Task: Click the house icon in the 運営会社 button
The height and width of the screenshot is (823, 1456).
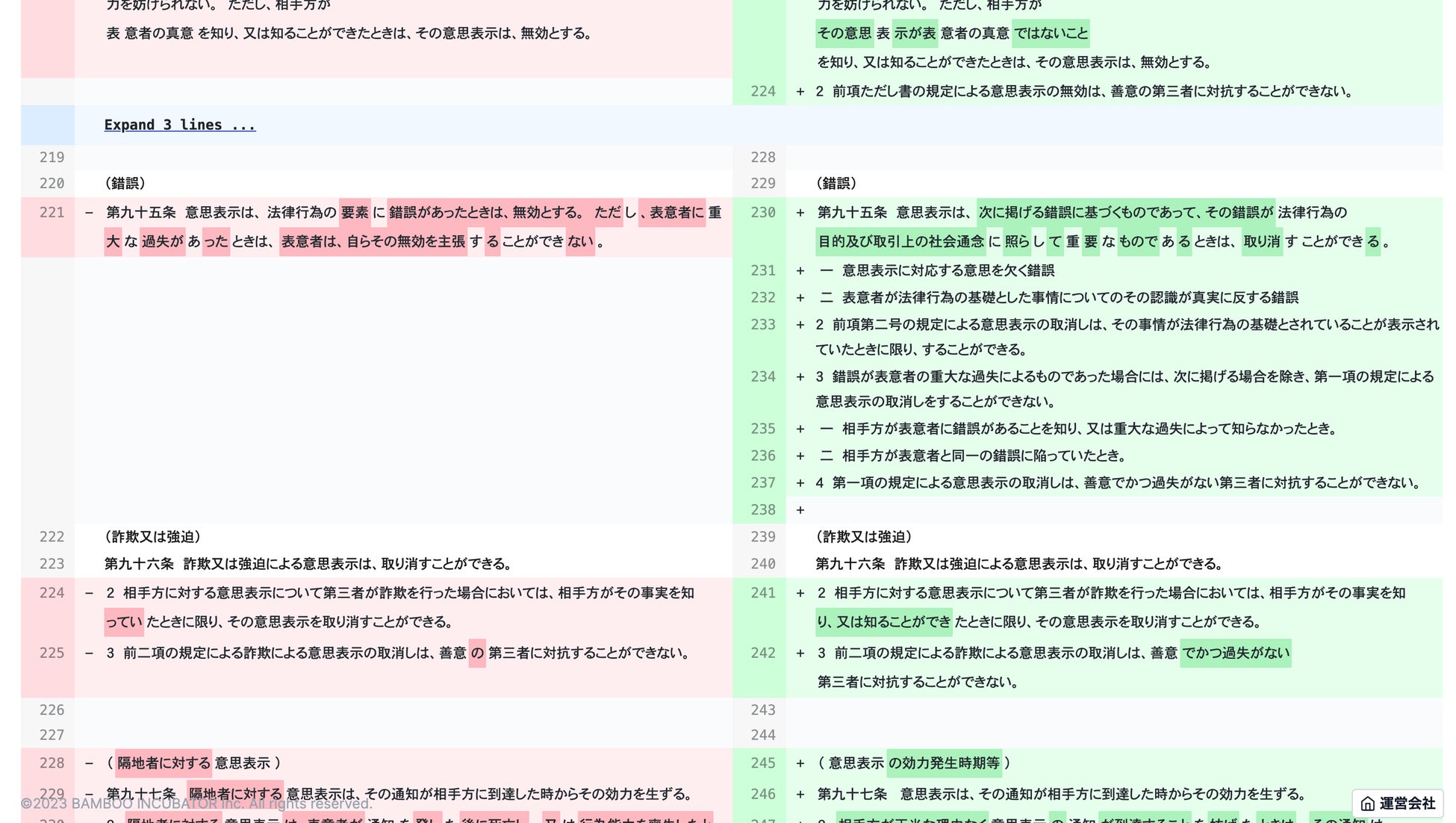Action: coord(1368,804)
